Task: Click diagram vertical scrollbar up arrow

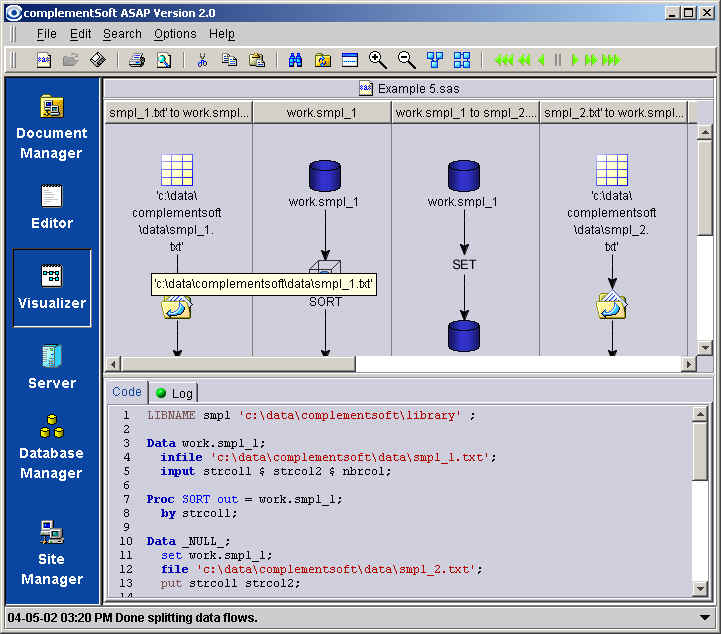Action: pos(704,133)
